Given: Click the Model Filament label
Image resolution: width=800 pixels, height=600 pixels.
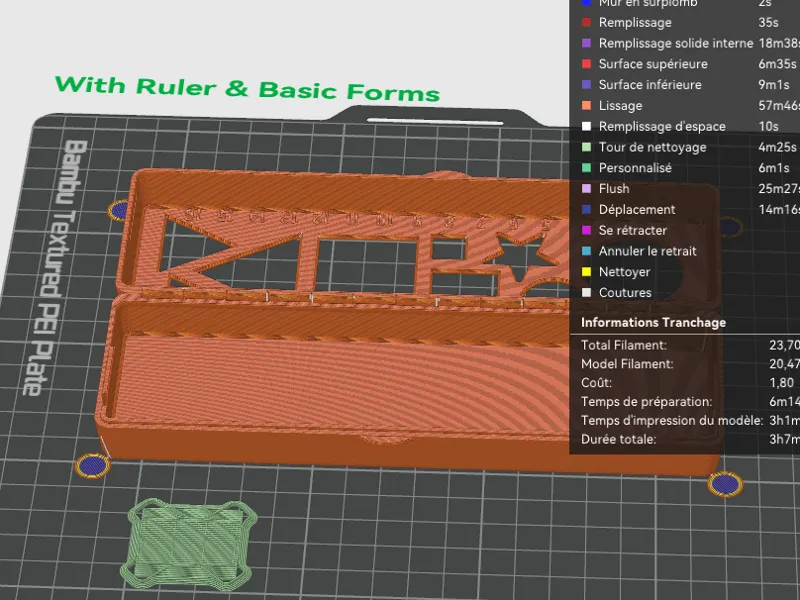Looking at the screenshot, I should [x=627, y=364].
